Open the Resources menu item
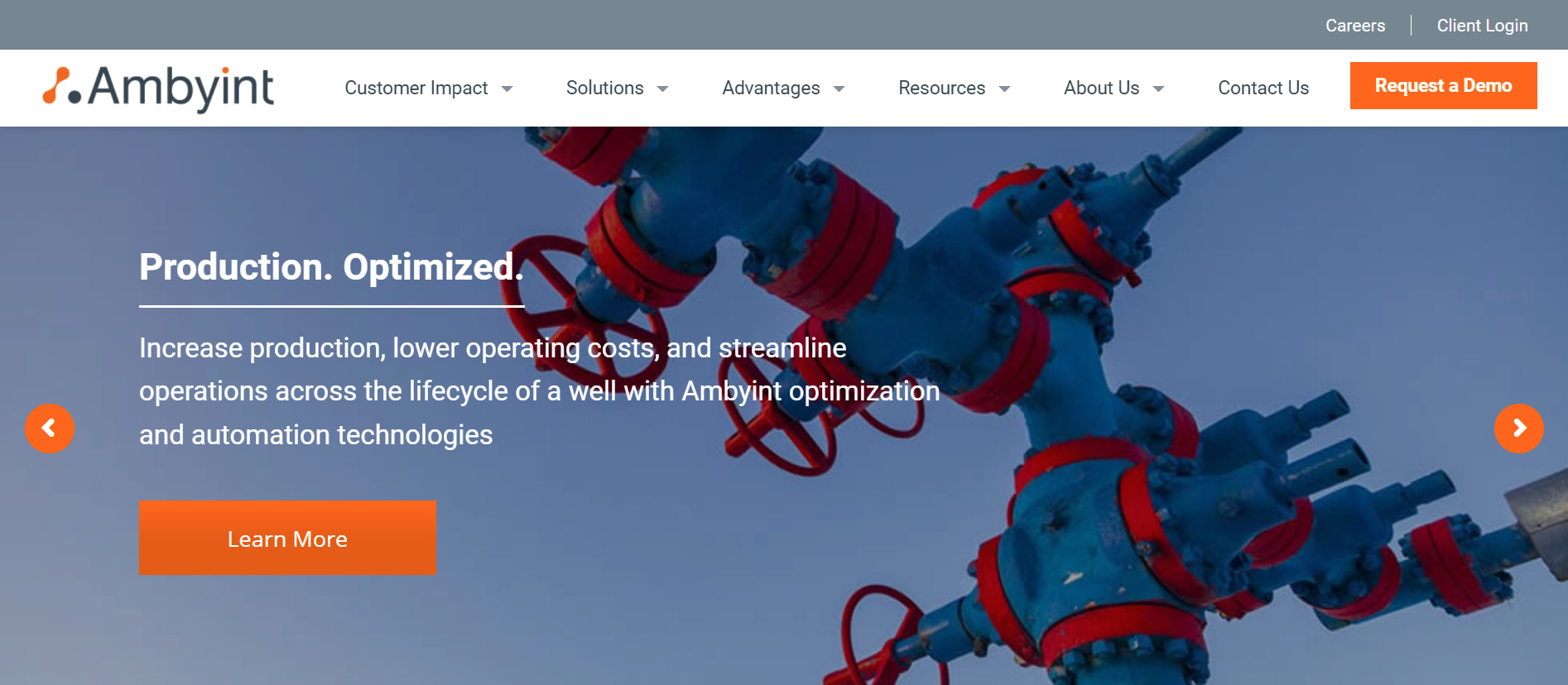The width and height of the screenshot is (1568, 685). pyautogui.click(x=942, y=88)
